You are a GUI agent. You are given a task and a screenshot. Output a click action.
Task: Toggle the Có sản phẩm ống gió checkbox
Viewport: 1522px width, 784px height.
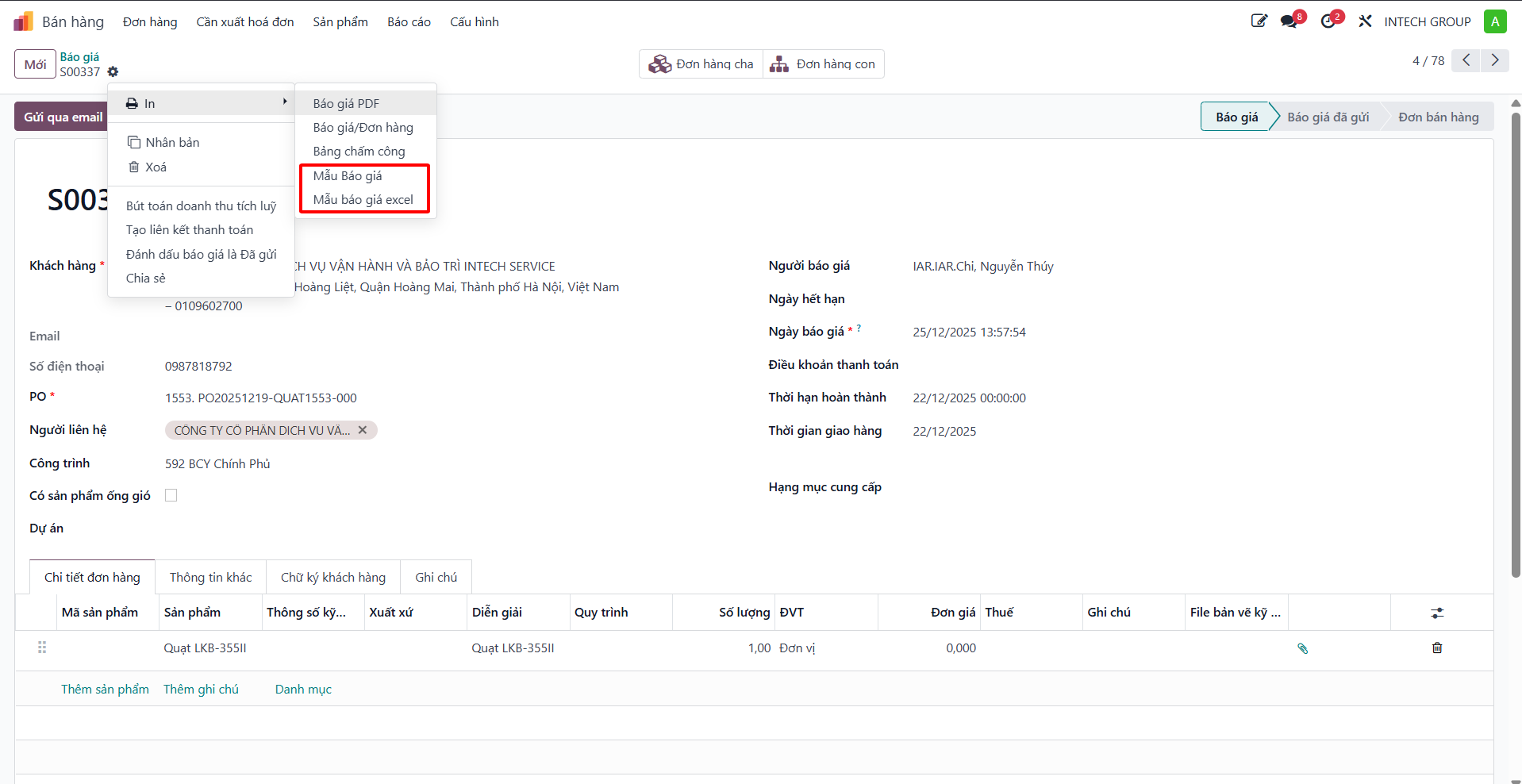tap(171, 495)
